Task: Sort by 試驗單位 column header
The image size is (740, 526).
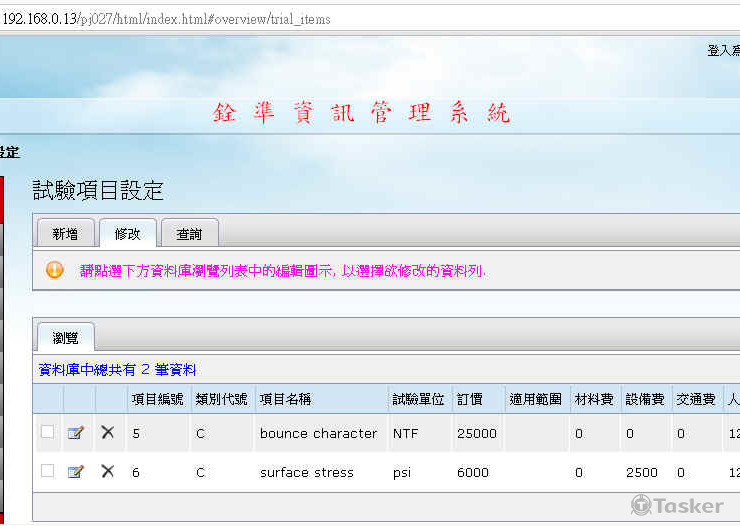Action: point(418,400)
